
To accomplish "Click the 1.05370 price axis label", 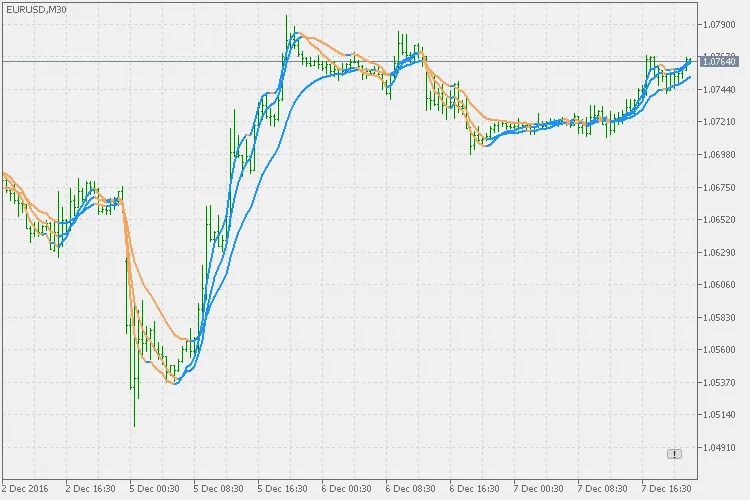I will (x=720, y=382).
